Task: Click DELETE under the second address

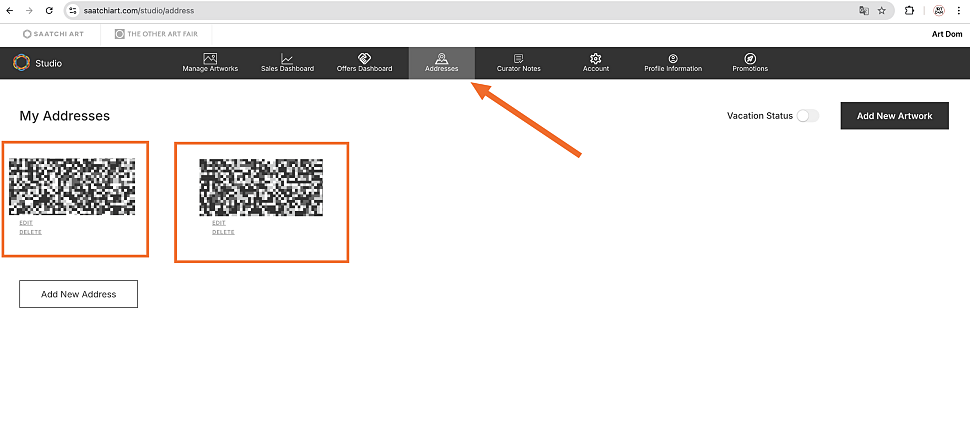Action: [x=223, y=232]
